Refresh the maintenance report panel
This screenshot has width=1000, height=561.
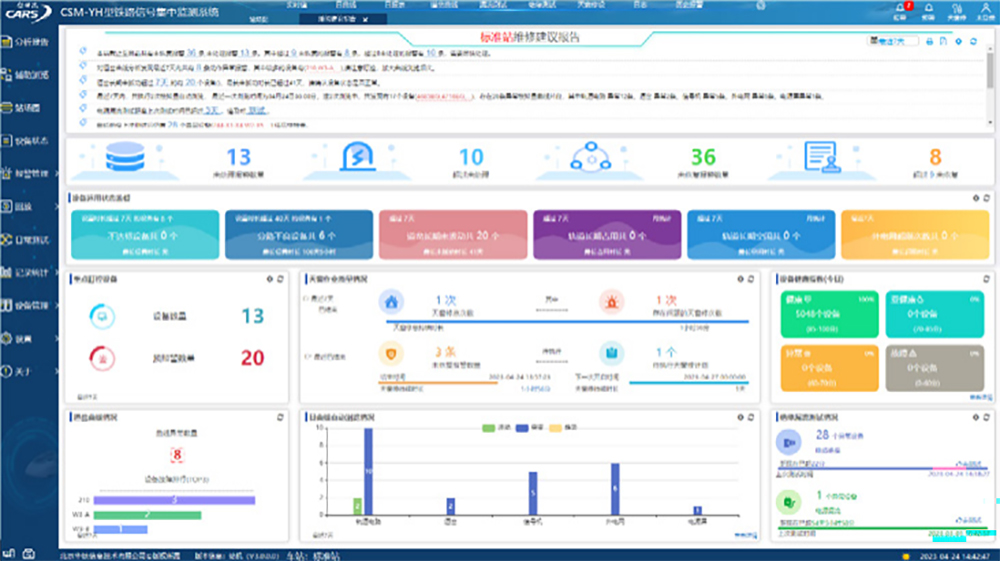(973, 41)
